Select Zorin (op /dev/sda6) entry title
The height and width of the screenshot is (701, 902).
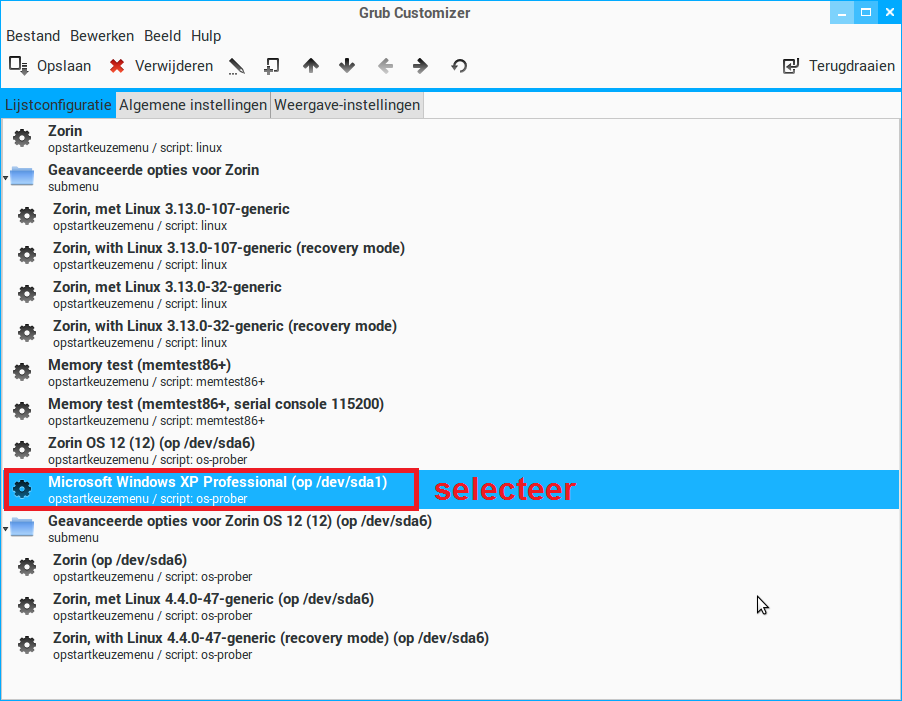point(120,560)
